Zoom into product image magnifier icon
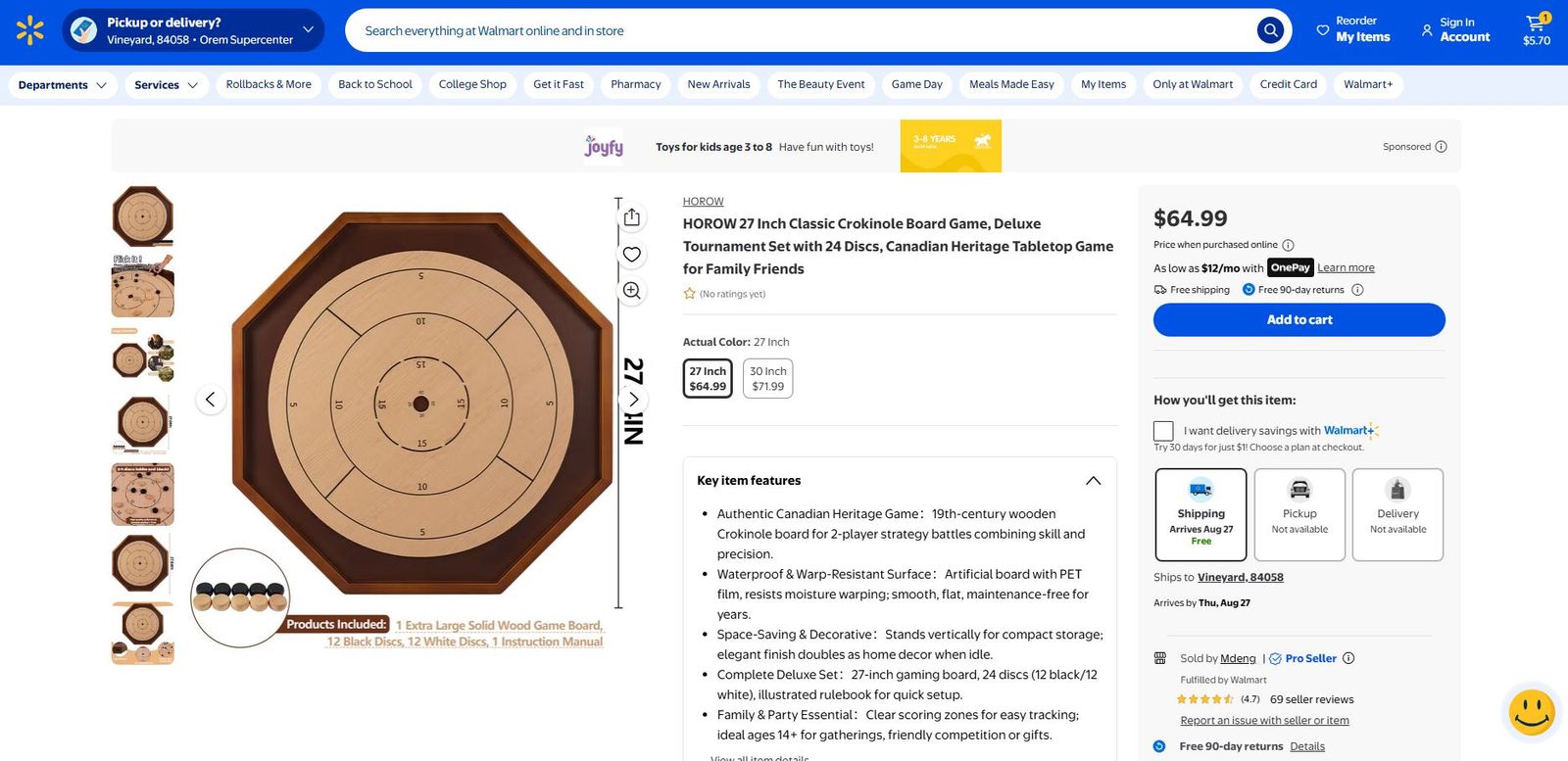1568x761 pixels. pyautogui.click(x=632, y=291)
